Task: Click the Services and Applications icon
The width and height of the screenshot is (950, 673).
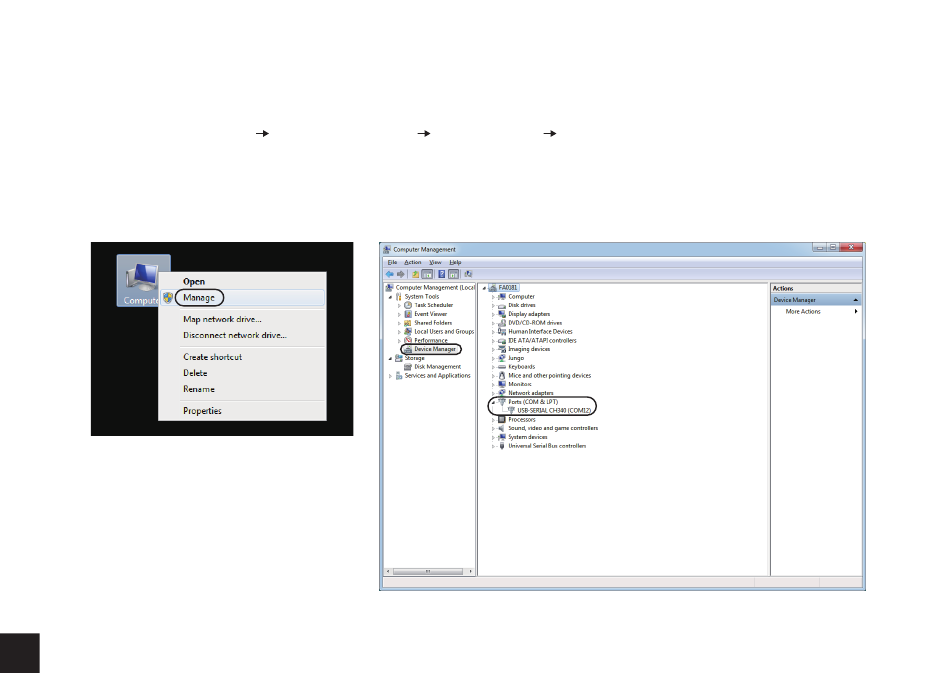Action: pos(399,376)
